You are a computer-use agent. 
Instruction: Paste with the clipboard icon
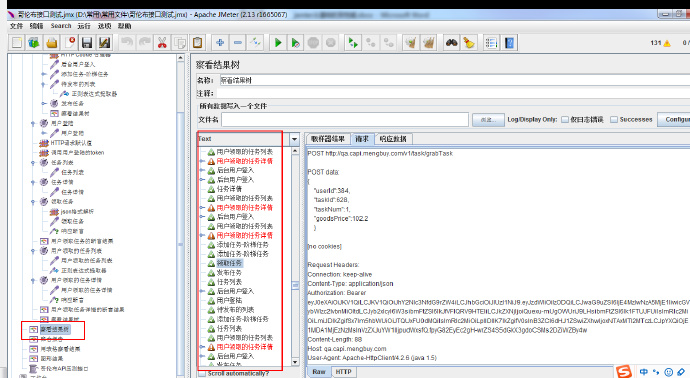[x=198, y=43]
